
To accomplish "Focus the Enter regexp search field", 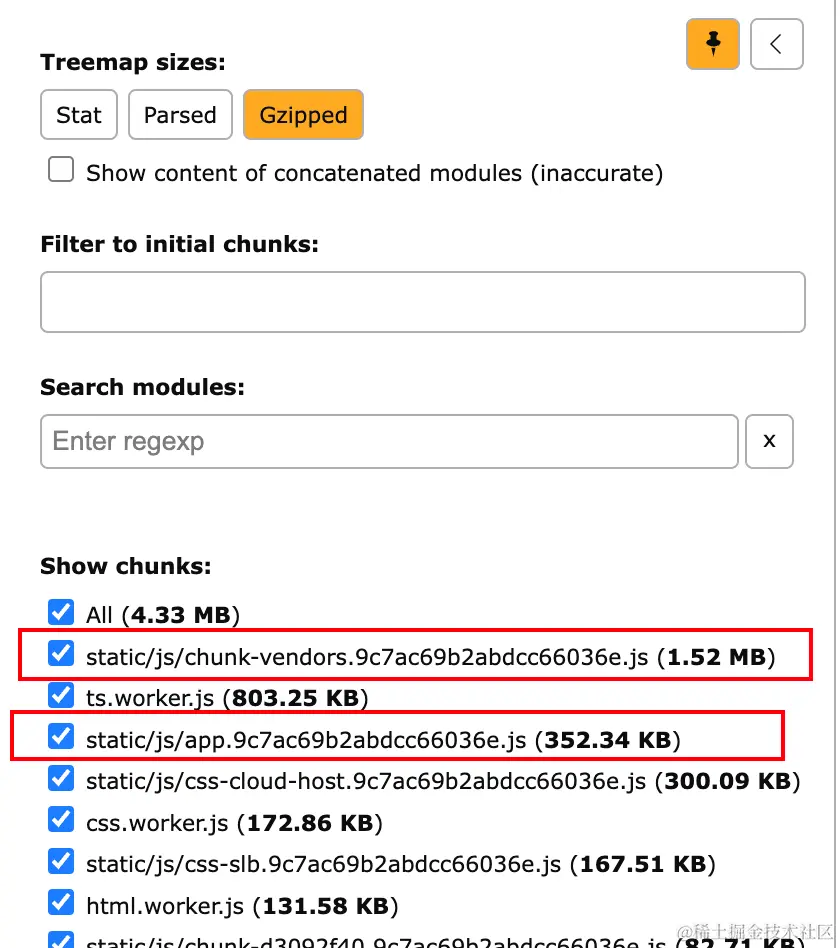I will tap(389, 441).
